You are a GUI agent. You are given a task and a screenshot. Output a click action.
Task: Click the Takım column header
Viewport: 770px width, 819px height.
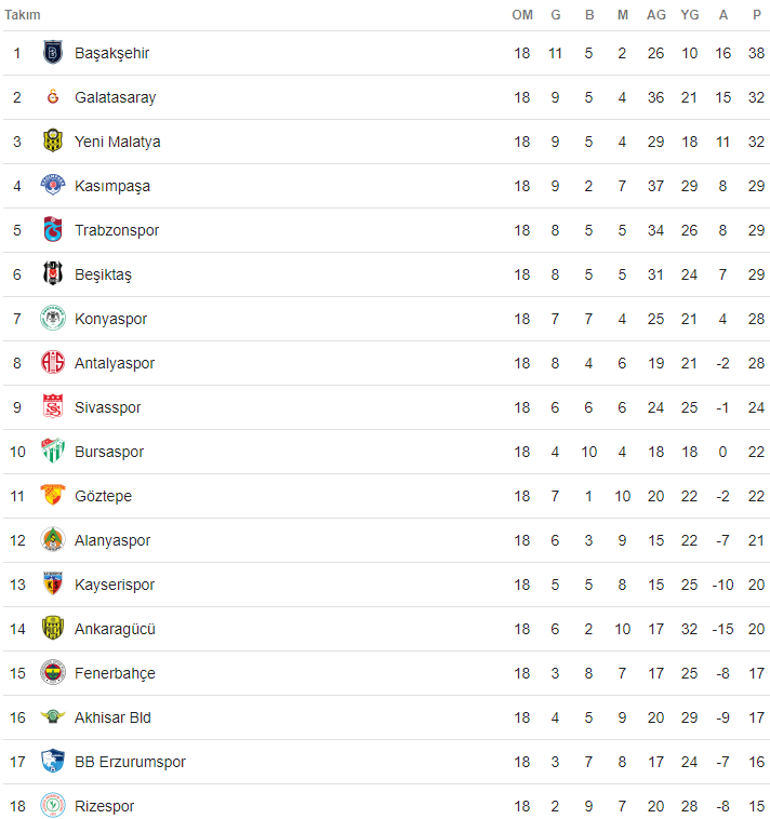[x=22, y=15]
